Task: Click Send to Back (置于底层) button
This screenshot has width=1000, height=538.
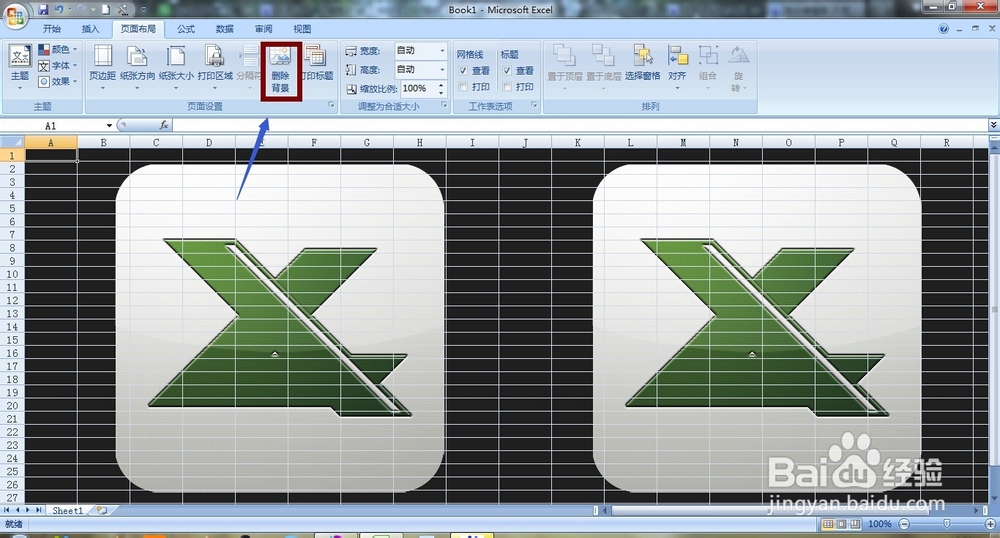Action: 603,68
